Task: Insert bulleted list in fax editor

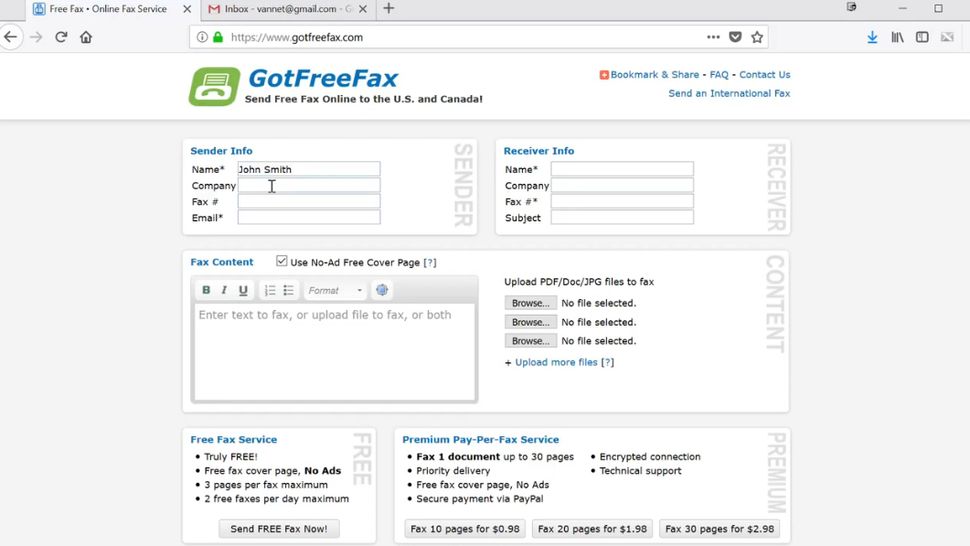Action: [288, 290]
